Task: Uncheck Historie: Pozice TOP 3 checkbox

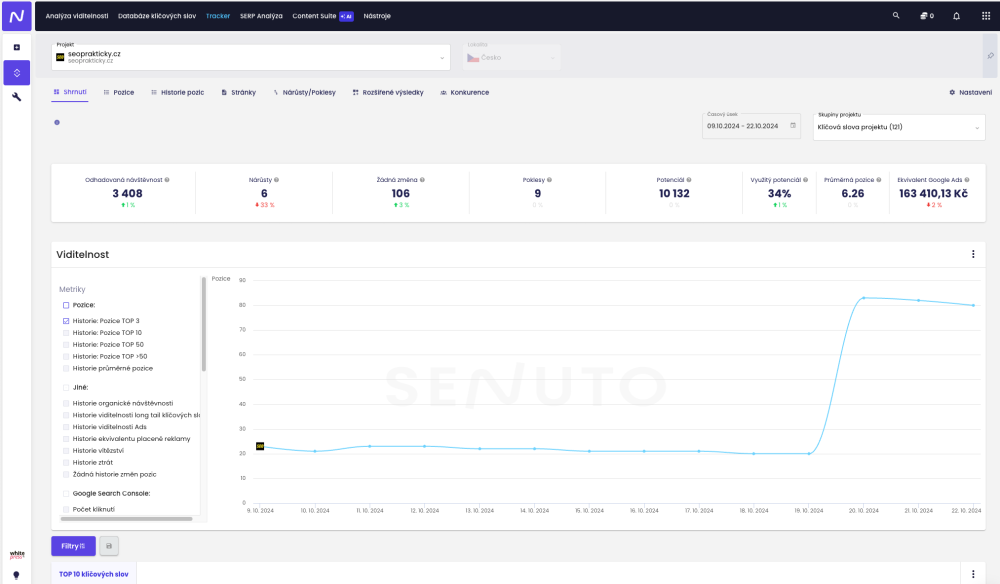Action: 66,321
